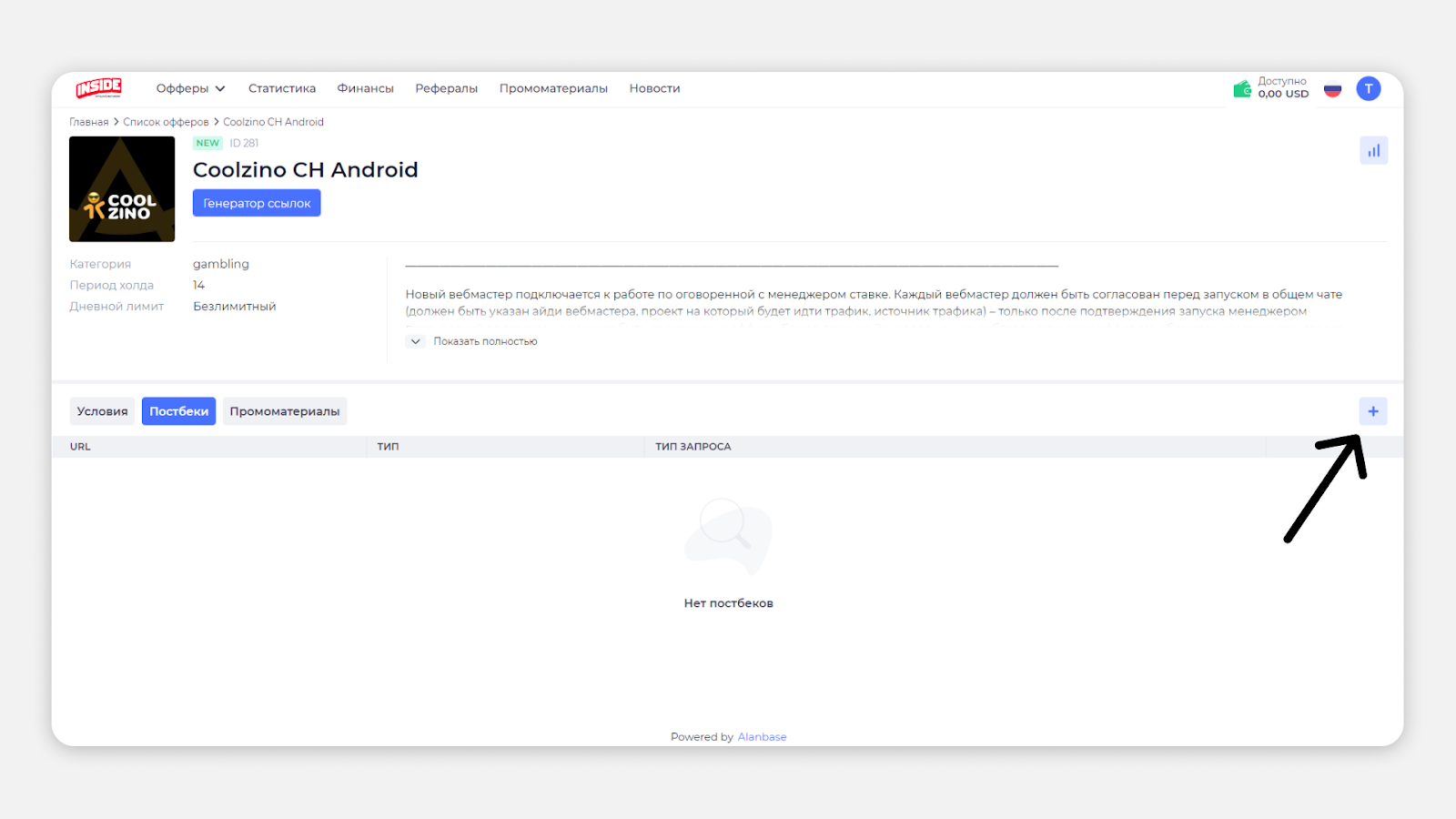Viewport: 1456px width, 819px height.
Task: Switch to the Промоматериалы tab below offer
Action: point(285,411)
